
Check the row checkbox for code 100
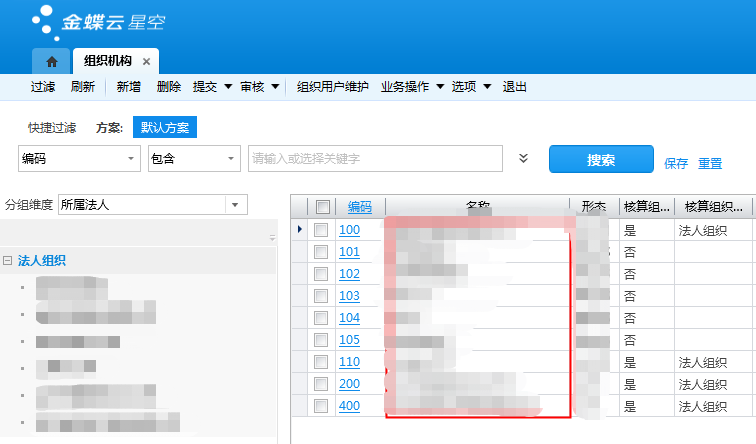tap(321, 230)
